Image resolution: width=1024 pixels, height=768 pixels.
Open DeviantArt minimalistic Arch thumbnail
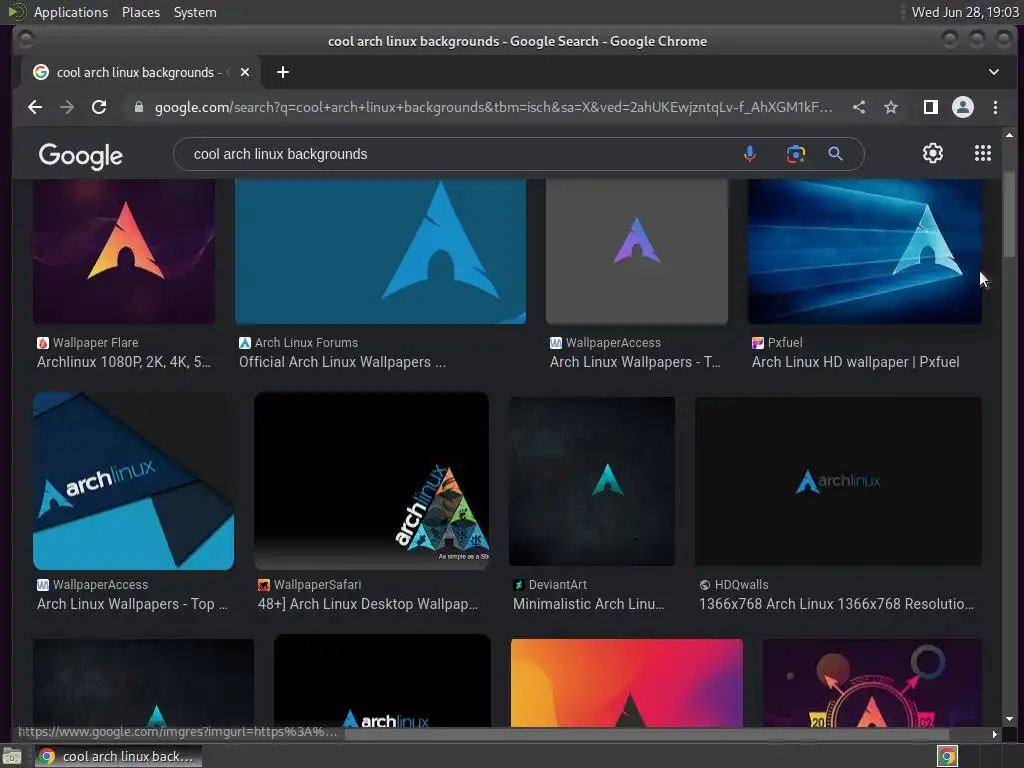592,481
